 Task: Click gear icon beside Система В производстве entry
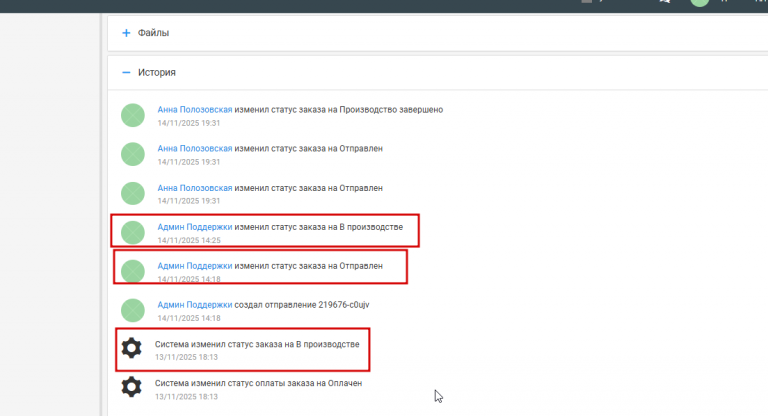131,348
